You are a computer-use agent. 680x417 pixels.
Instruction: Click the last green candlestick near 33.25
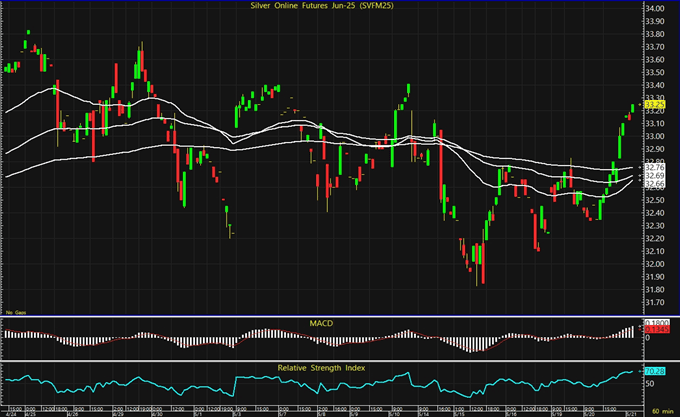(x=632, y=107)
